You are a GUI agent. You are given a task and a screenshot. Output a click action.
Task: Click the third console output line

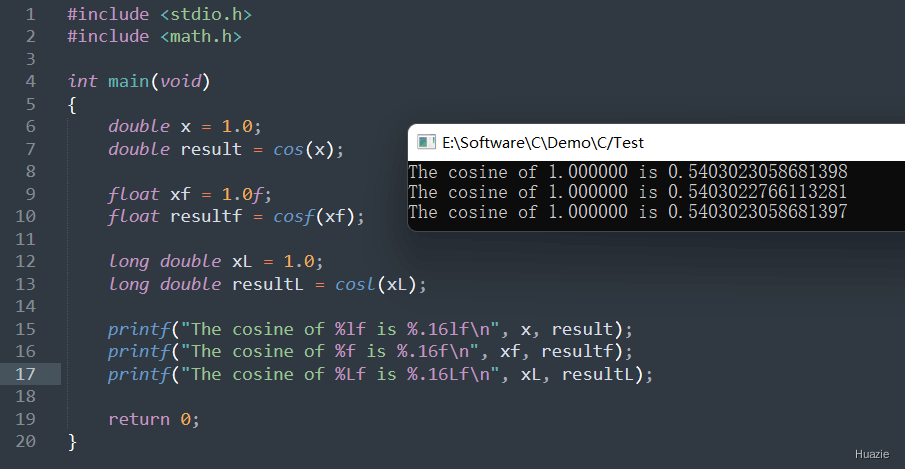pos(628,212)
